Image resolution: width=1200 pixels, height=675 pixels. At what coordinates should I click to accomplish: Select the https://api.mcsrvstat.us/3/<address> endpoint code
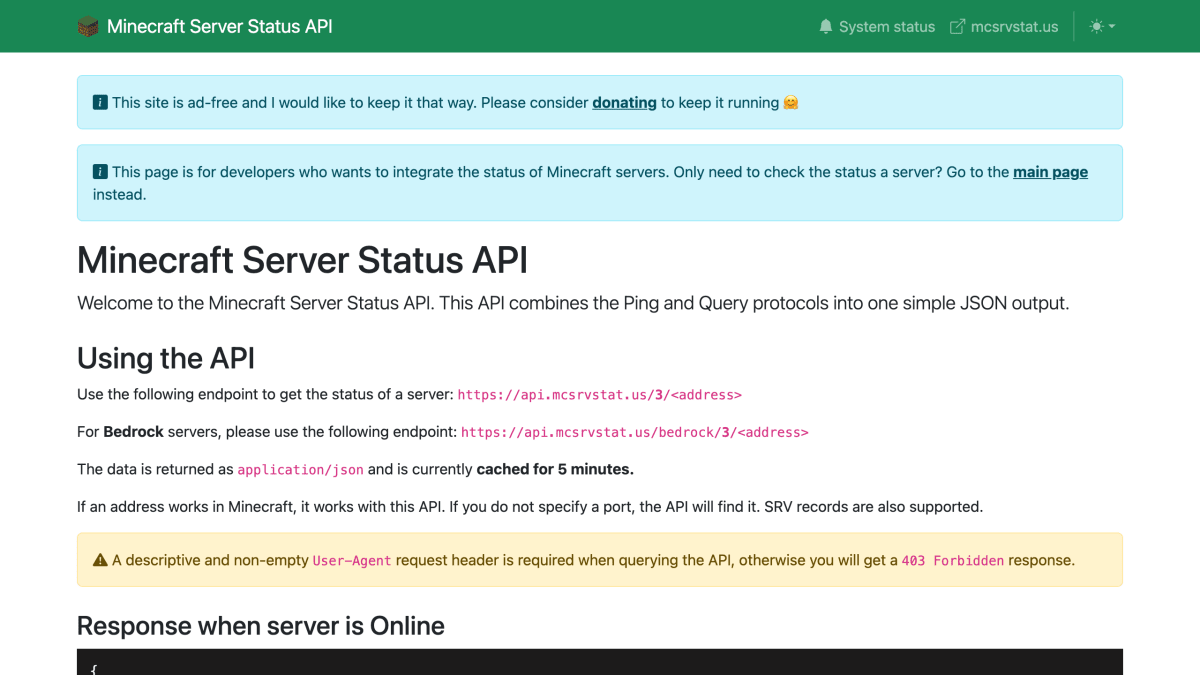pyautogui.click(x=600, y=395)
